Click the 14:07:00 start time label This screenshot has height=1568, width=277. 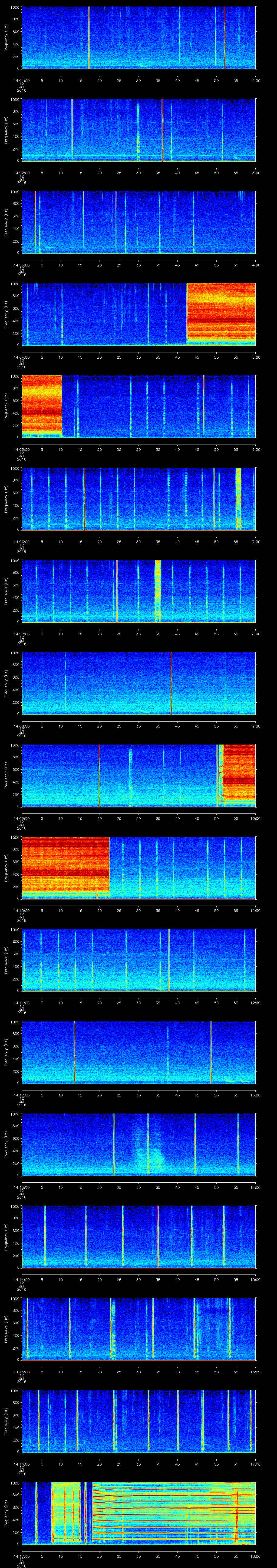pyautogui.click(x=22, y=634)
